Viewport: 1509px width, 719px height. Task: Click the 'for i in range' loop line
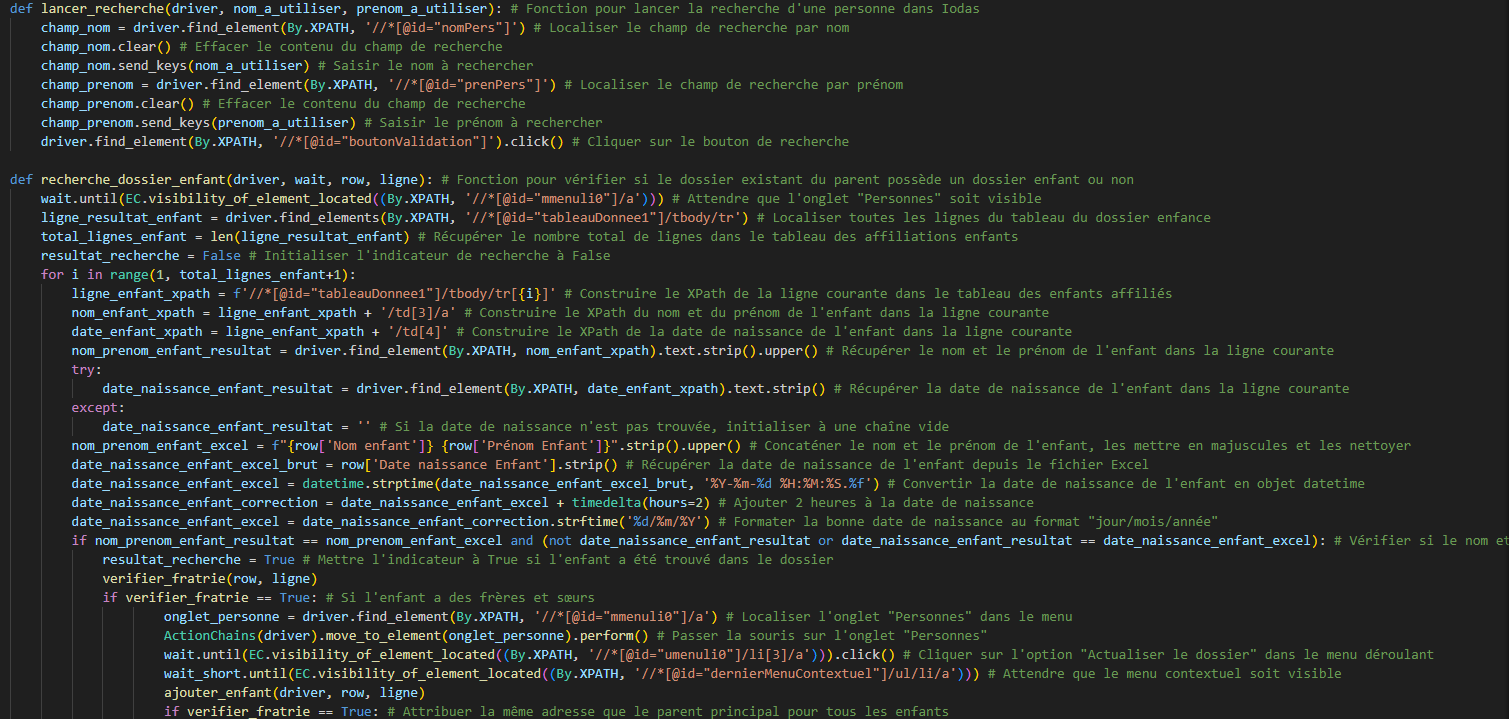click(x=198, y=275)
